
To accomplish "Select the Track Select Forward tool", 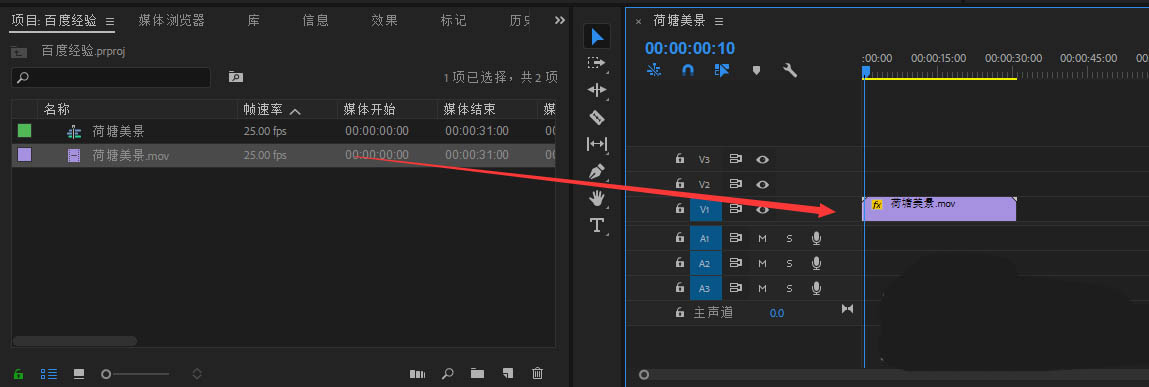I will point(597,63).
